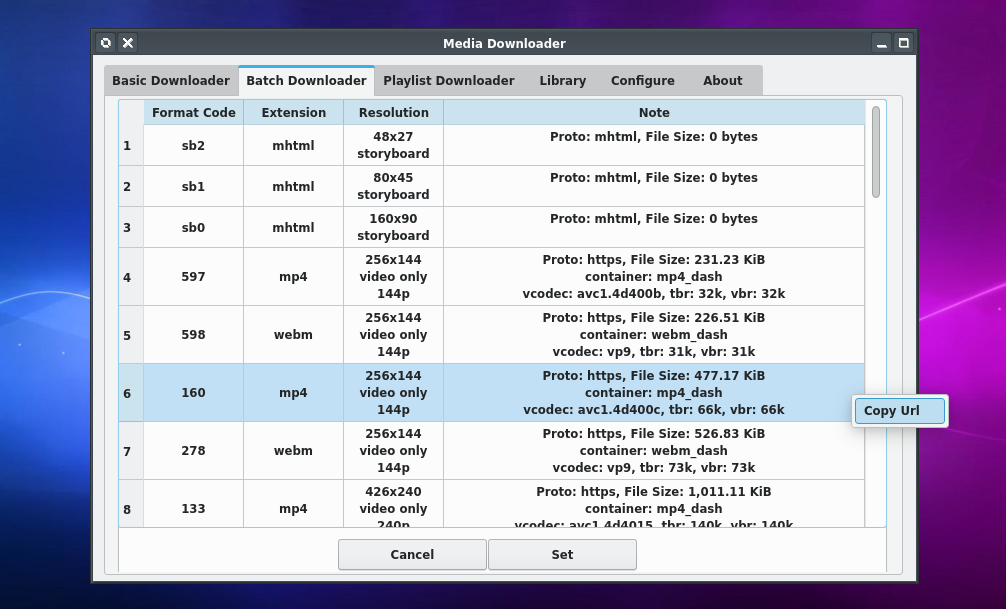This screenshot has height=609, width=1006.
Task: Click webm extension in row 278
Action: point(293,450)
